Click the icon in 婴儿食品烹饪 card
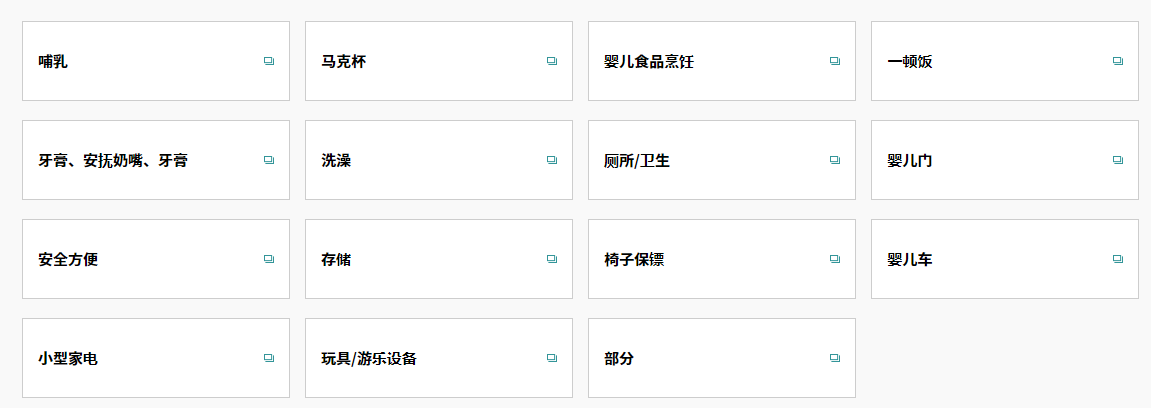This screenshot has height=408, width=1151. pos(835,61)
